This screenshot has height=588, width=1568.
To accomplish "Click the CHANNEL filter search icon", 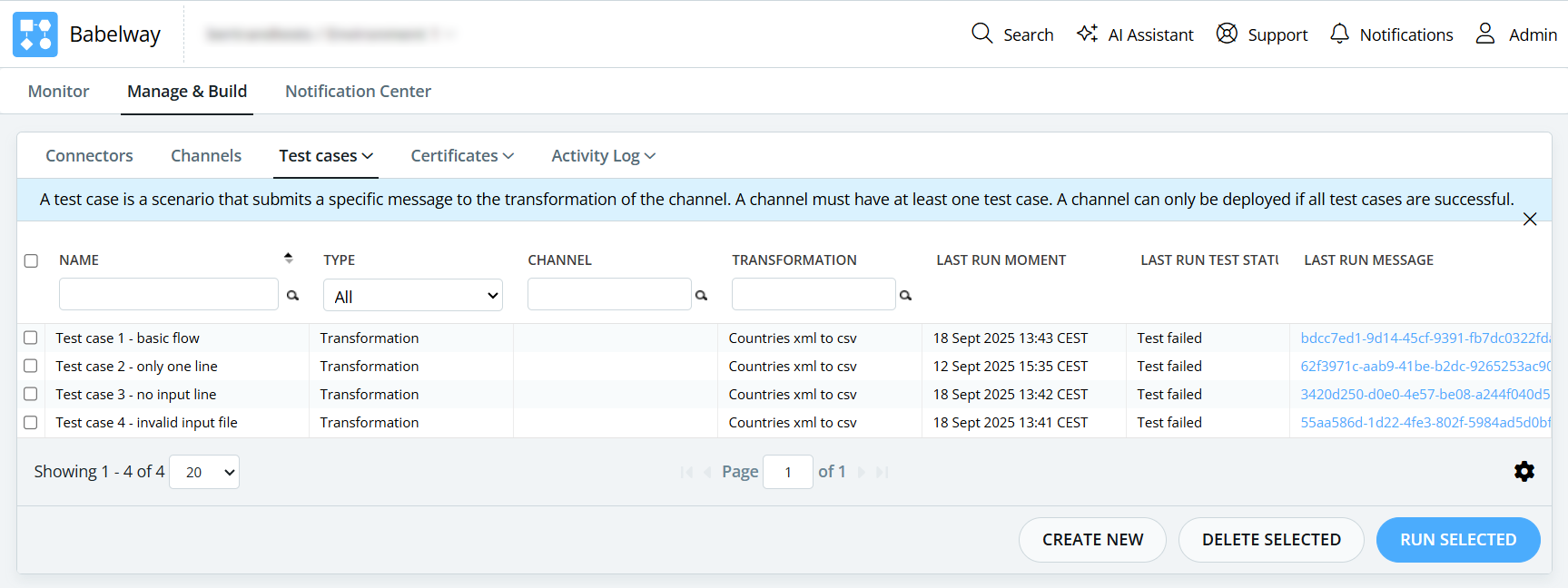I will pyautogui.click(x=701, y=295).
